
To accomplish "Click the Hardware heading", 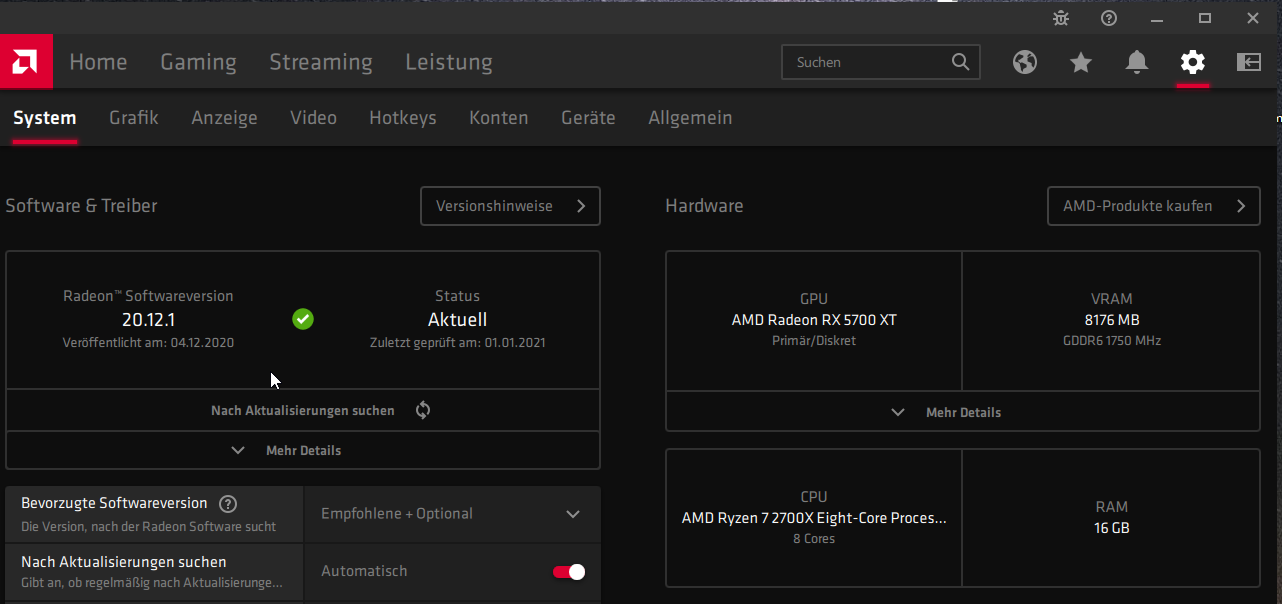I will coord(704,206).
